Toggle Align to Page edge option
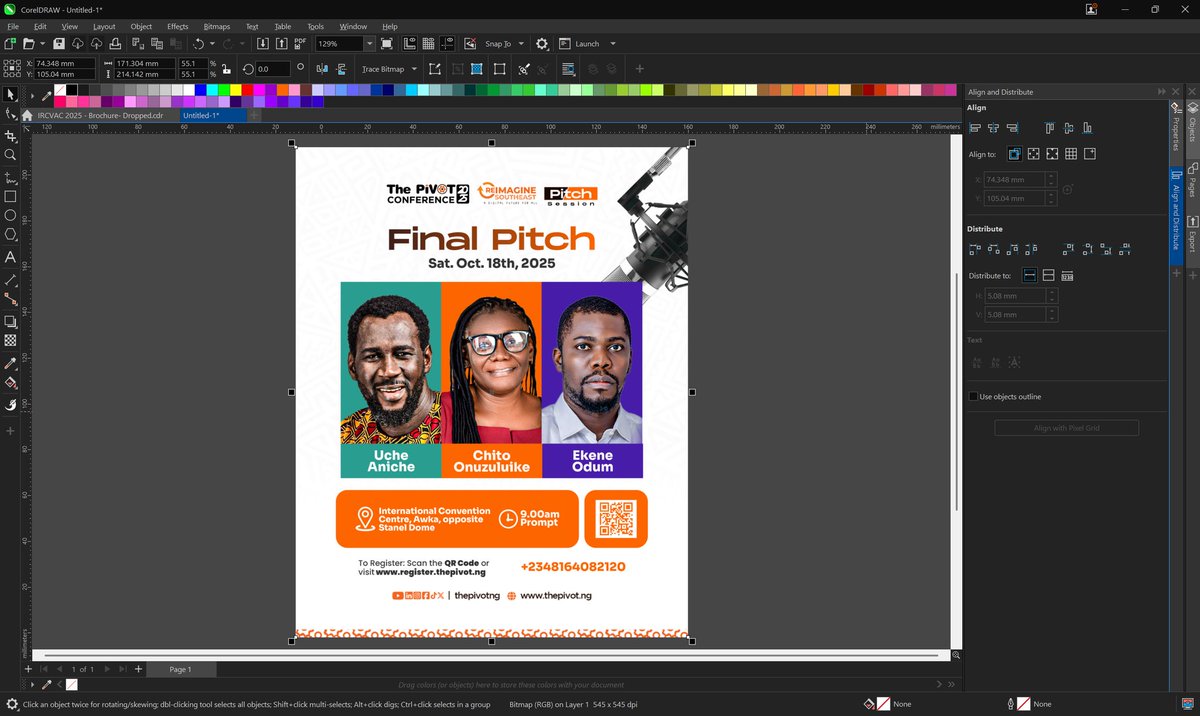Viewport: 1200px width, 716px height. pos(1033,154)
